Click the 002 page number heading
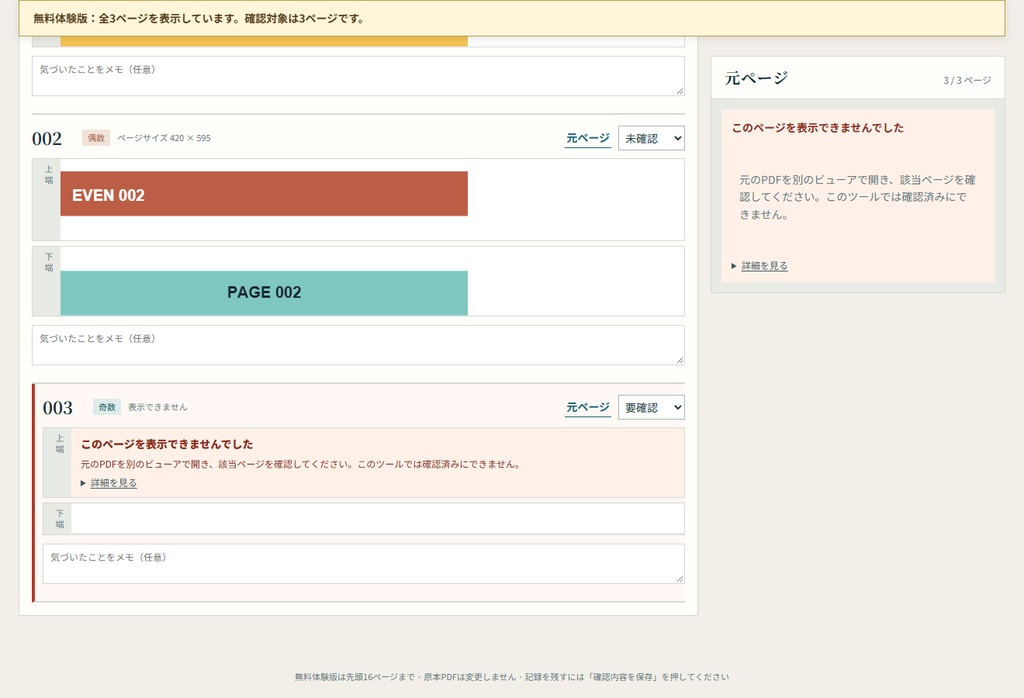This screenshot has width=1024, height=698. pos(47,138)
